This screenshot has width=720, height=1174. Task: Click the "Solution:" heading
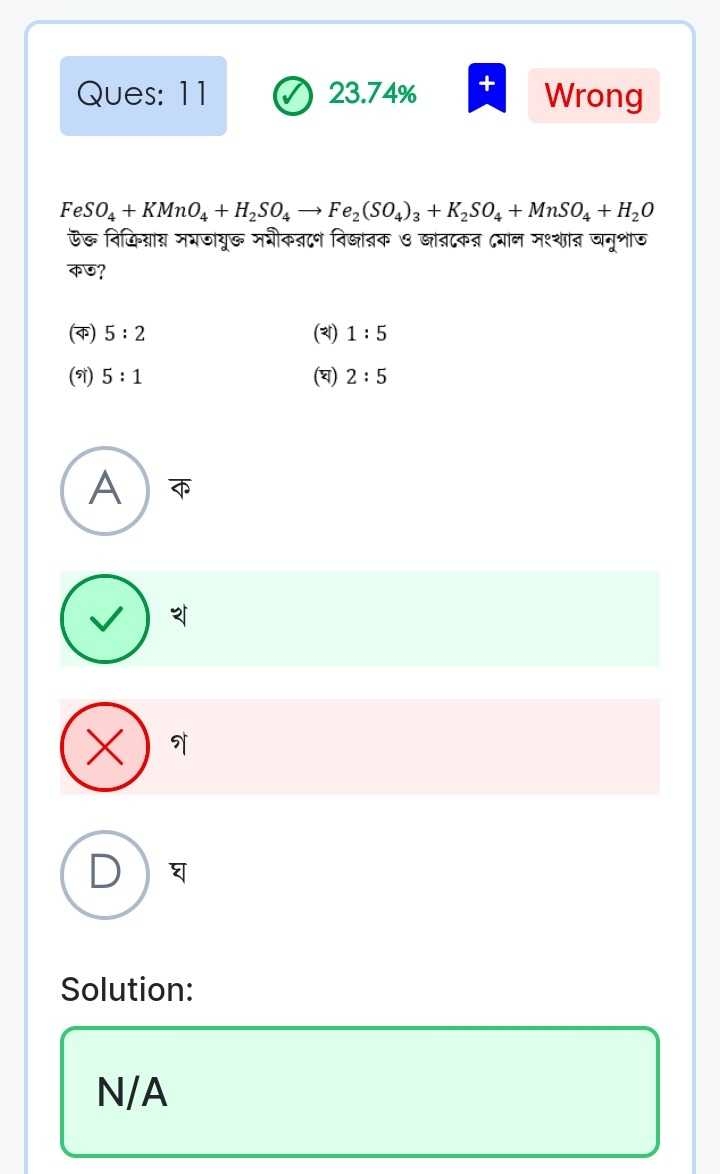tap(127, 989)
